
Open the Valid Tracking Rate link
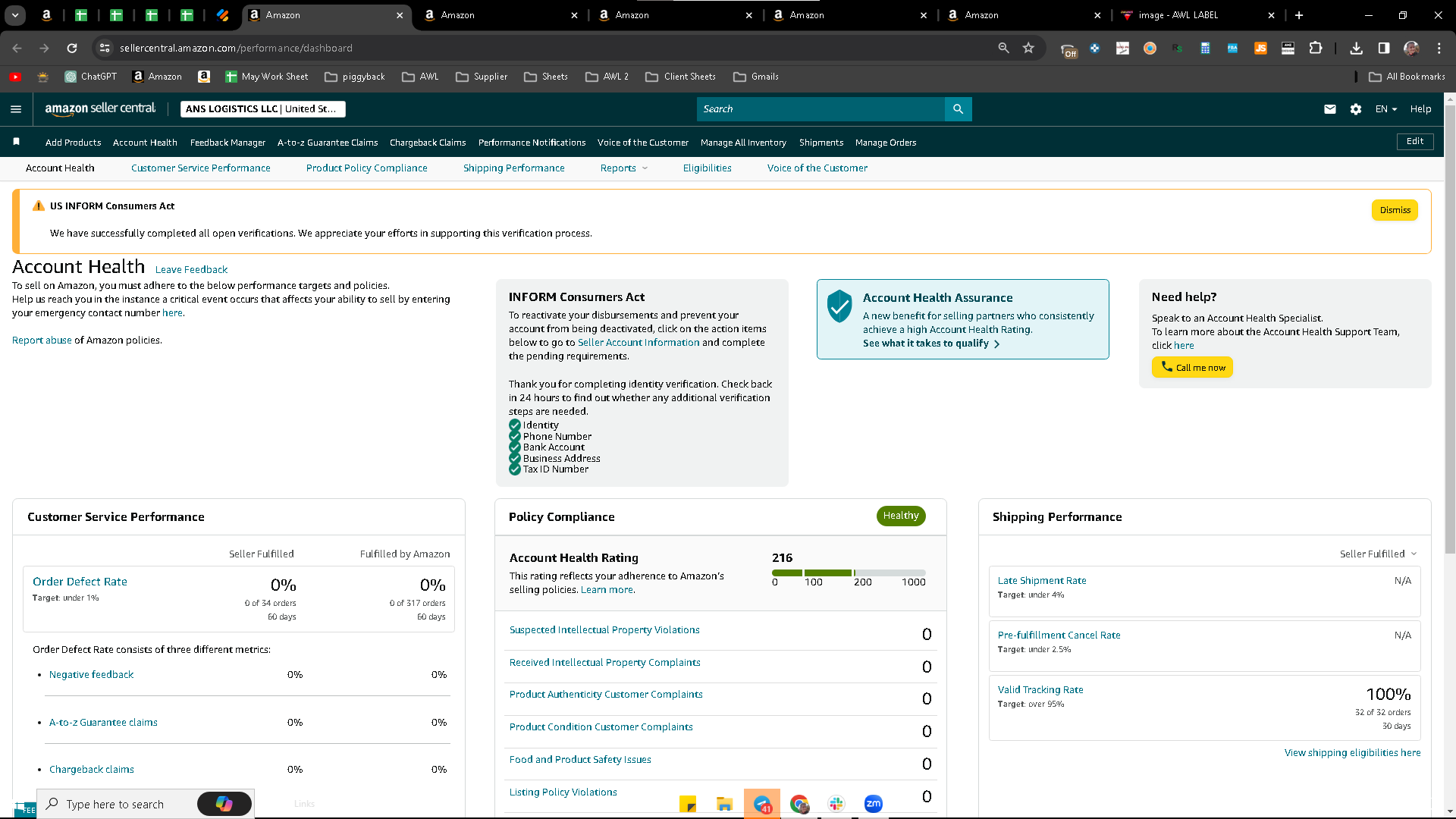click(1040, 690)
